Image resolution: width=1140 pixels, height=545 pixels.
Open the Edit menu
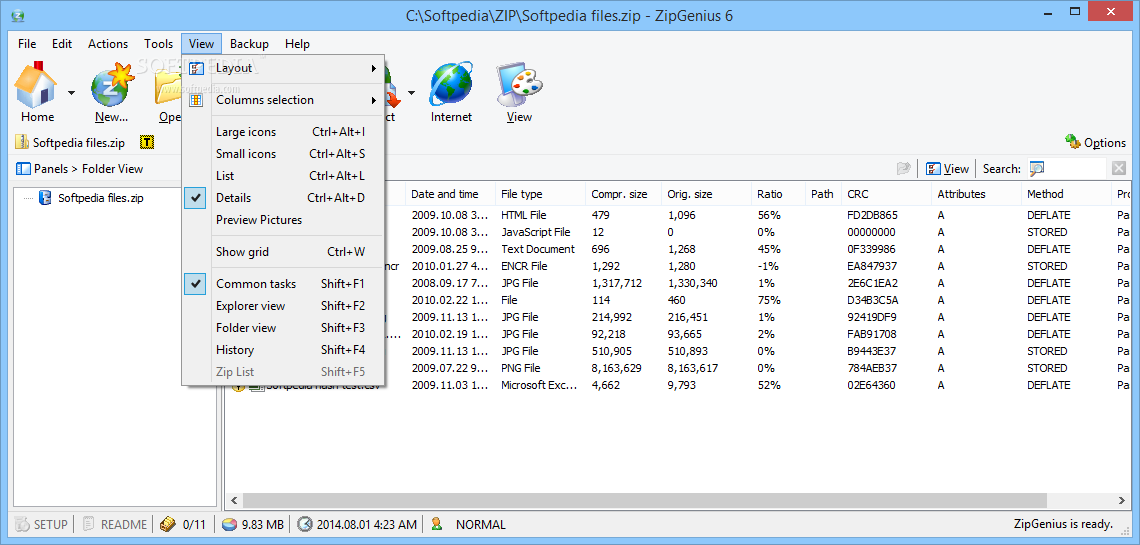pos(62,44)
